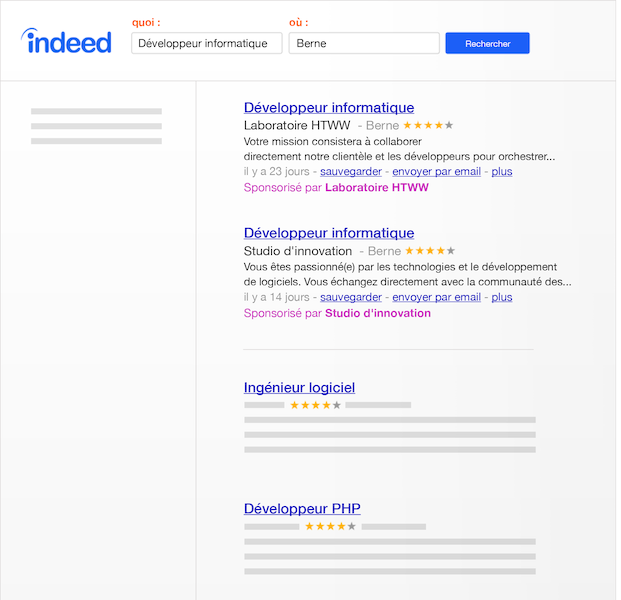
Task: Send the Laboratoire HTWW job by email
Action: click(x=436, y=171)
